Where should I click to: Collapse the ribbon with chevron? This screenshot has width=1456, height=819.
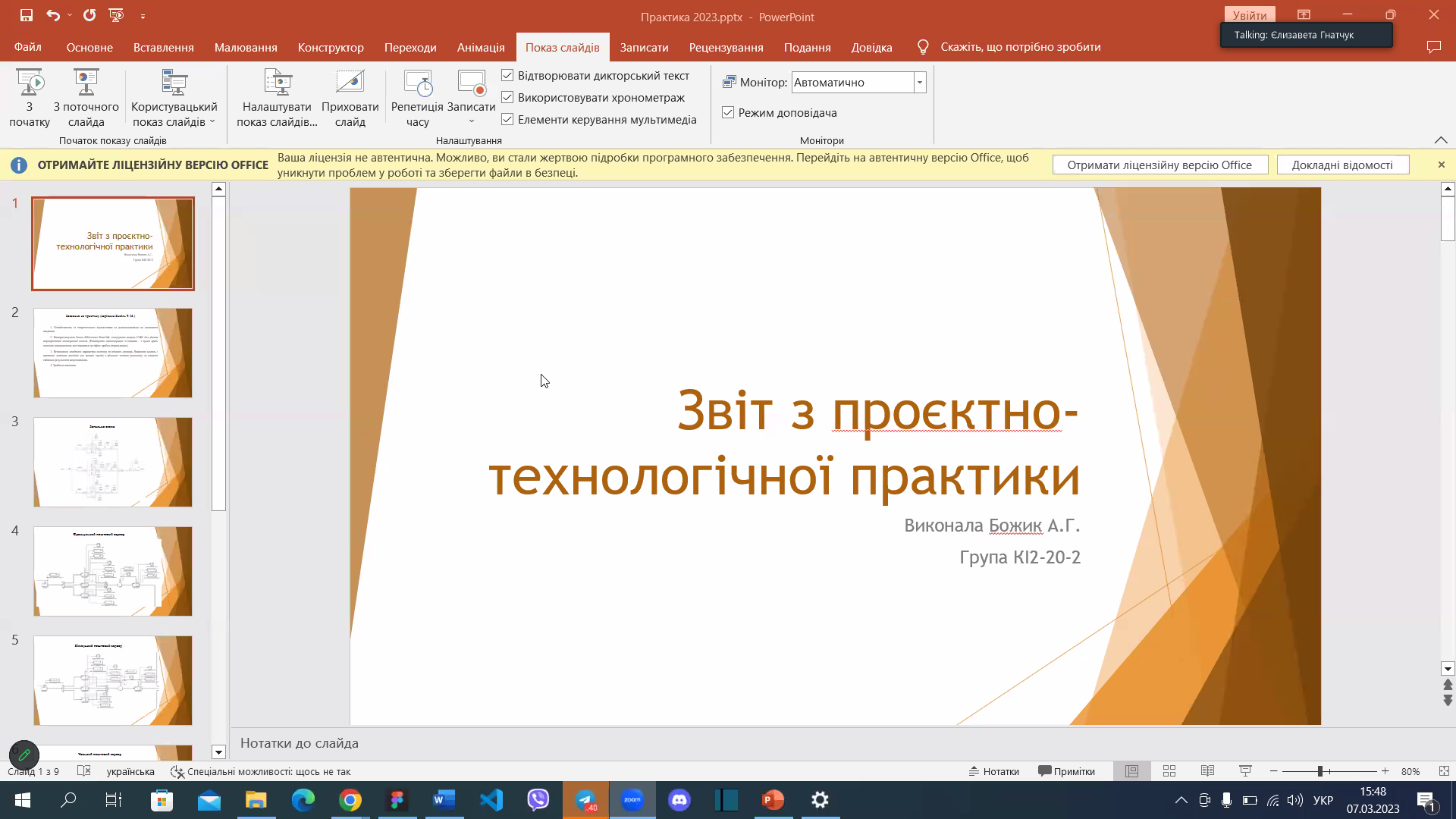coord(1441,140)
